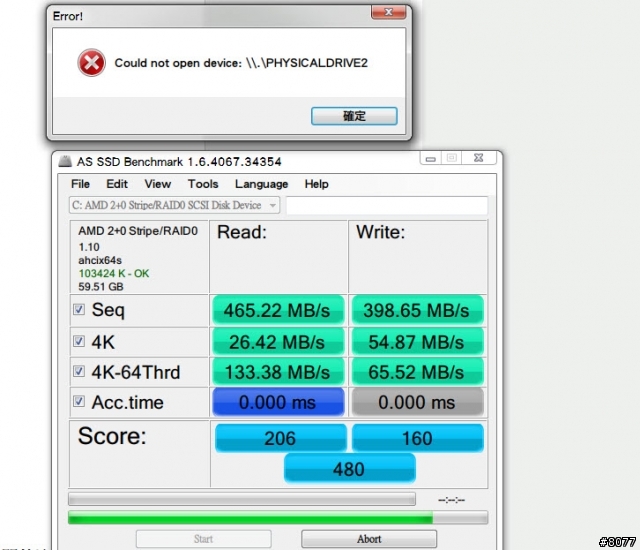Toggle the Acc.time test checkbox

point(79,401)
